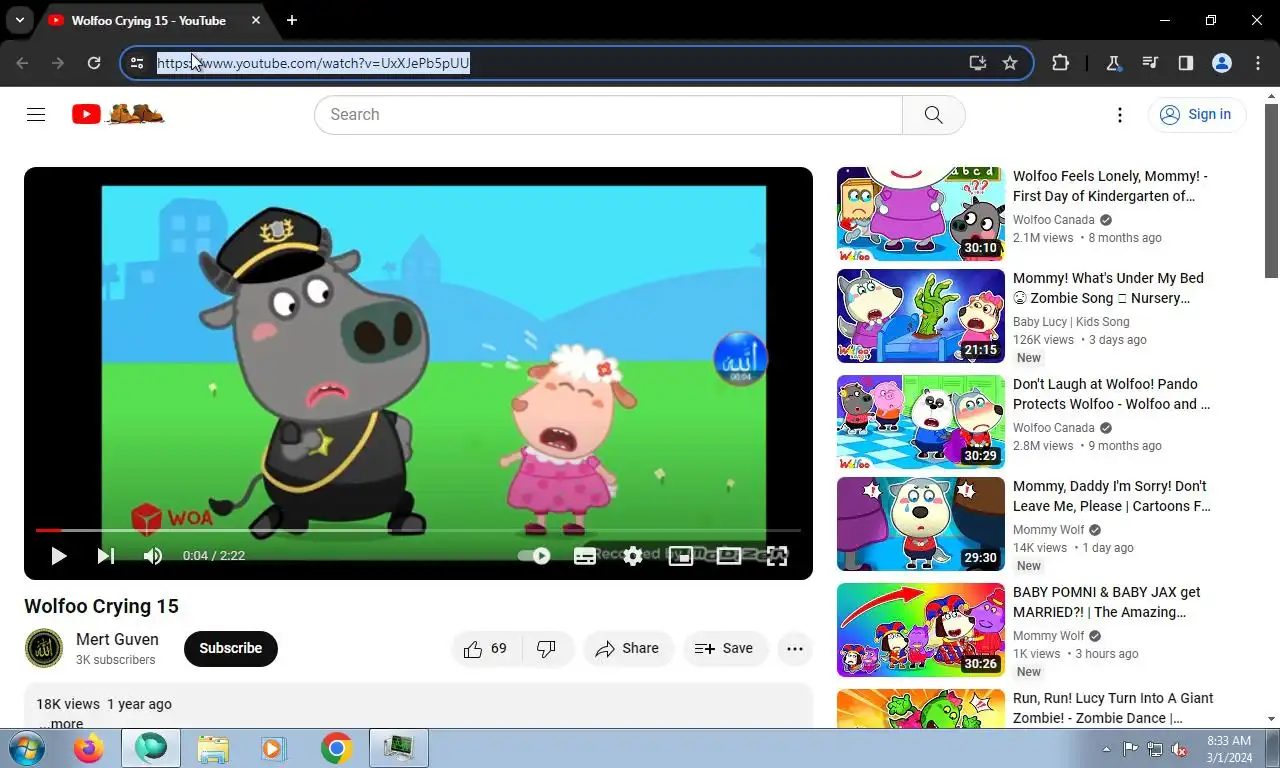Click the search magnifier button
This screenshot has height=768, width=1280.
[933, 115]
